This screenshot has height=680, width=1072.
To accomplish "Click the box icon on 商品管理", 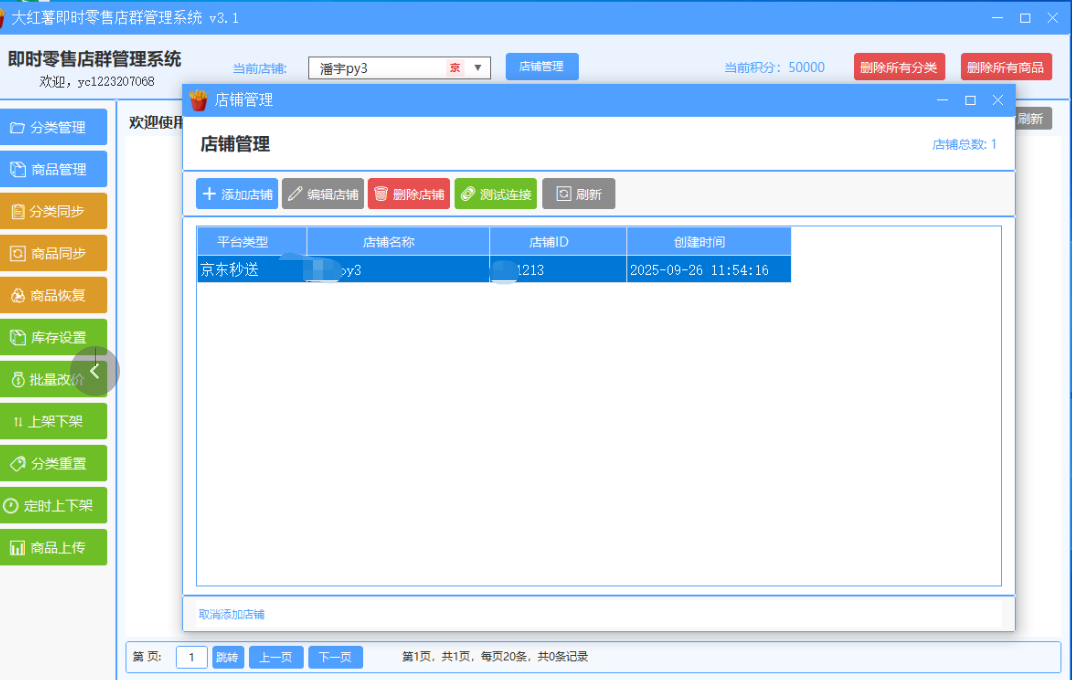I will coord(18,169).
